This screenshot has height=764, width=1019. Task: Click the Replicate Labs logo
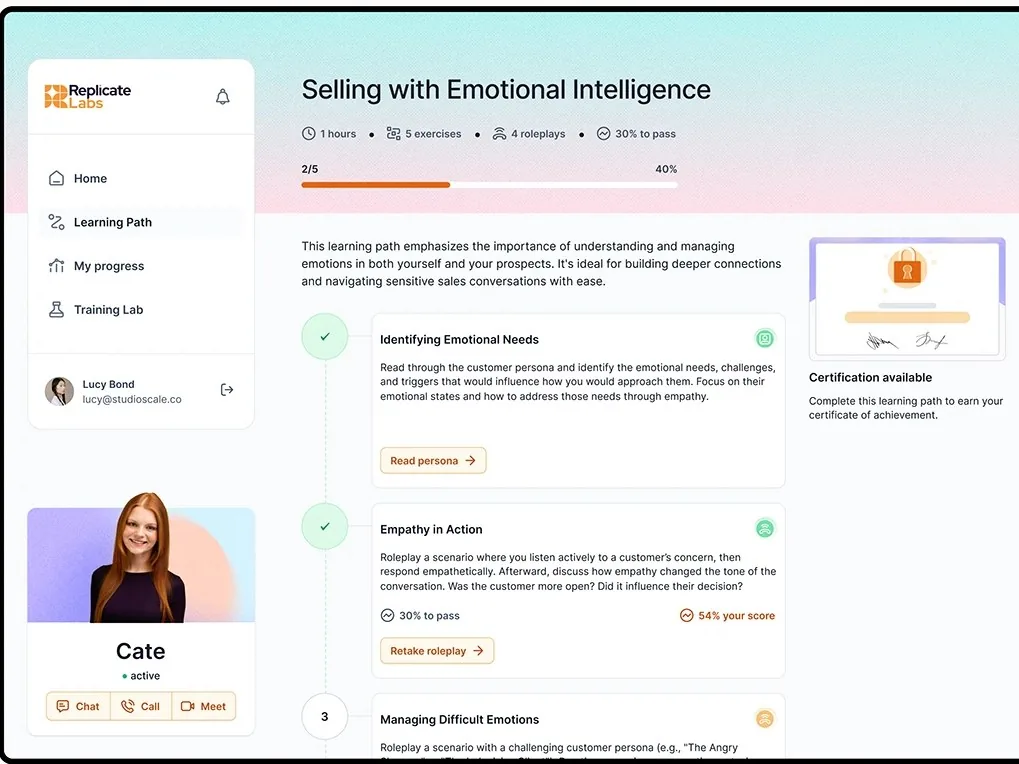pos(88,96)
